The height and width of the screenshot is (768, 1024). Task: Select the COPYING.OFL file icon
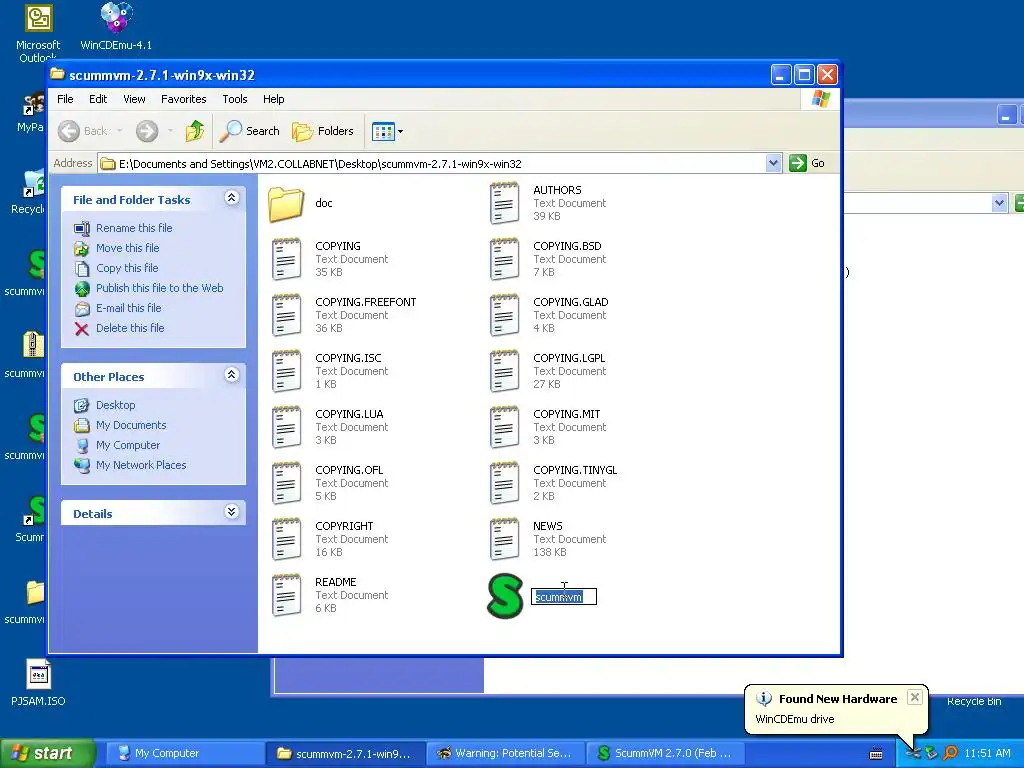pos(286,483)
